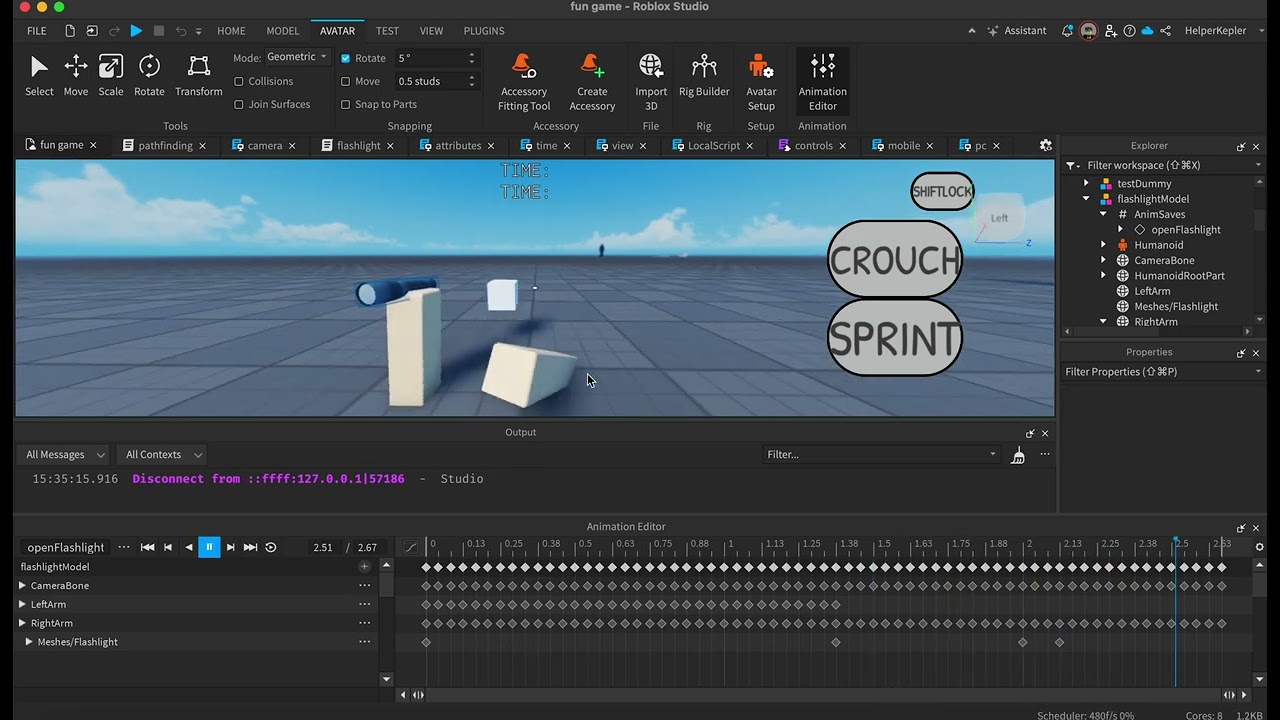
Task: Switch to the pathfinding script tab
Action: point(165,145)
